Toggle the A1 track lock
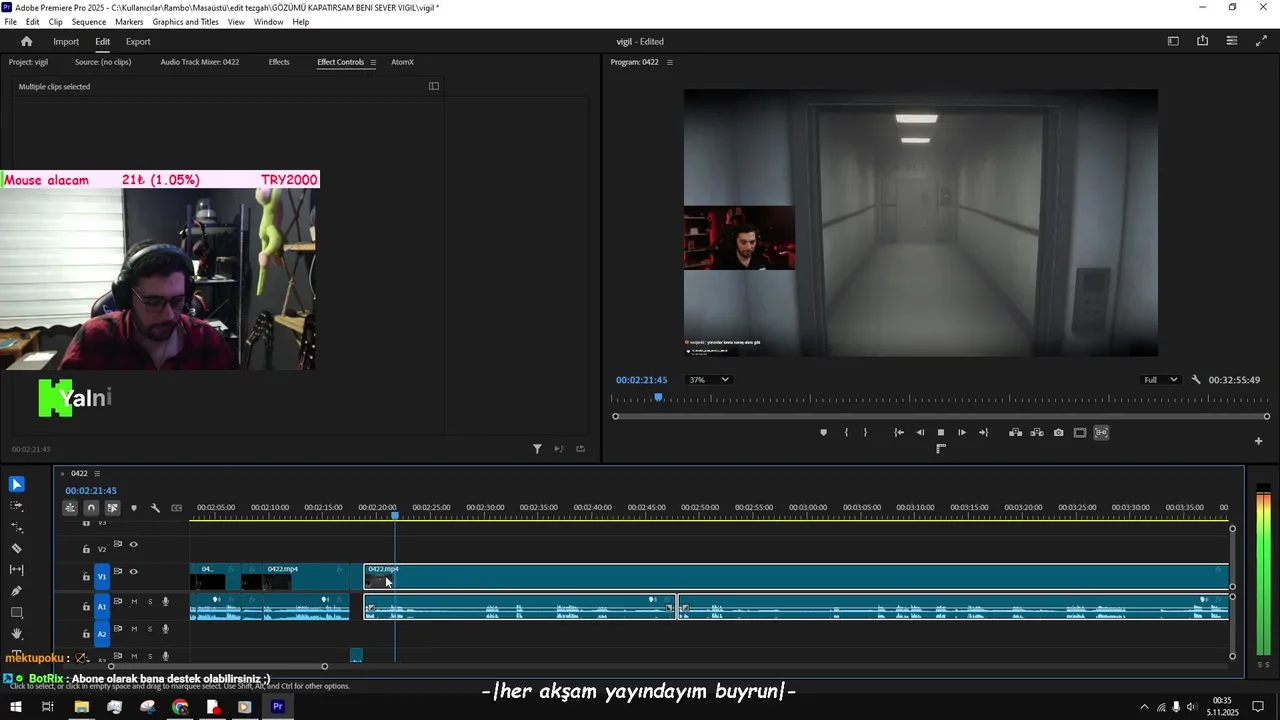The height and width of the screenshot is (720, 1280). click(x=86, y=606)
